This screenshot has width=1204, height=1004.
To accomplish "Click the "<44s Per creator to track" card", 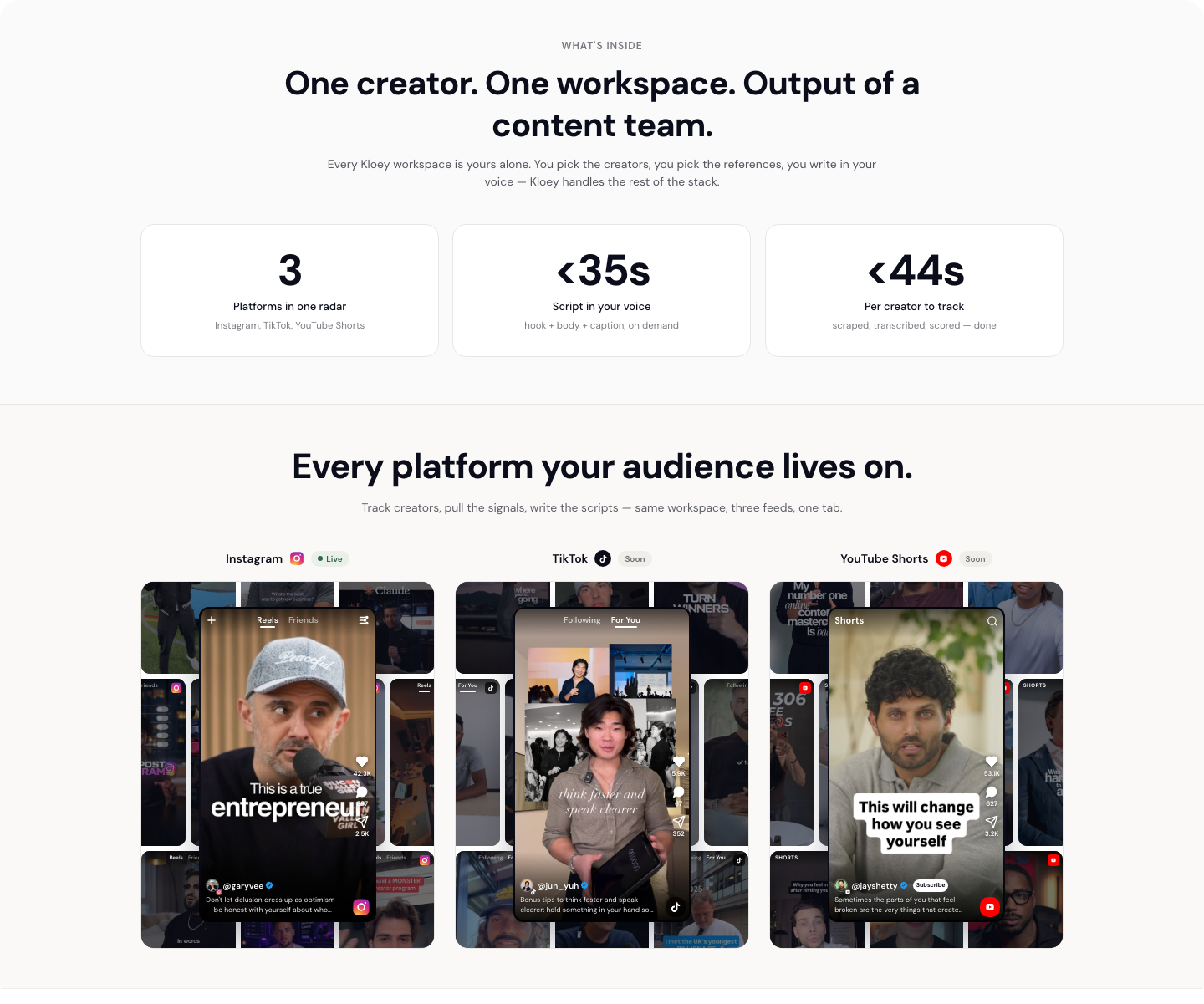I will coord(914,290).
